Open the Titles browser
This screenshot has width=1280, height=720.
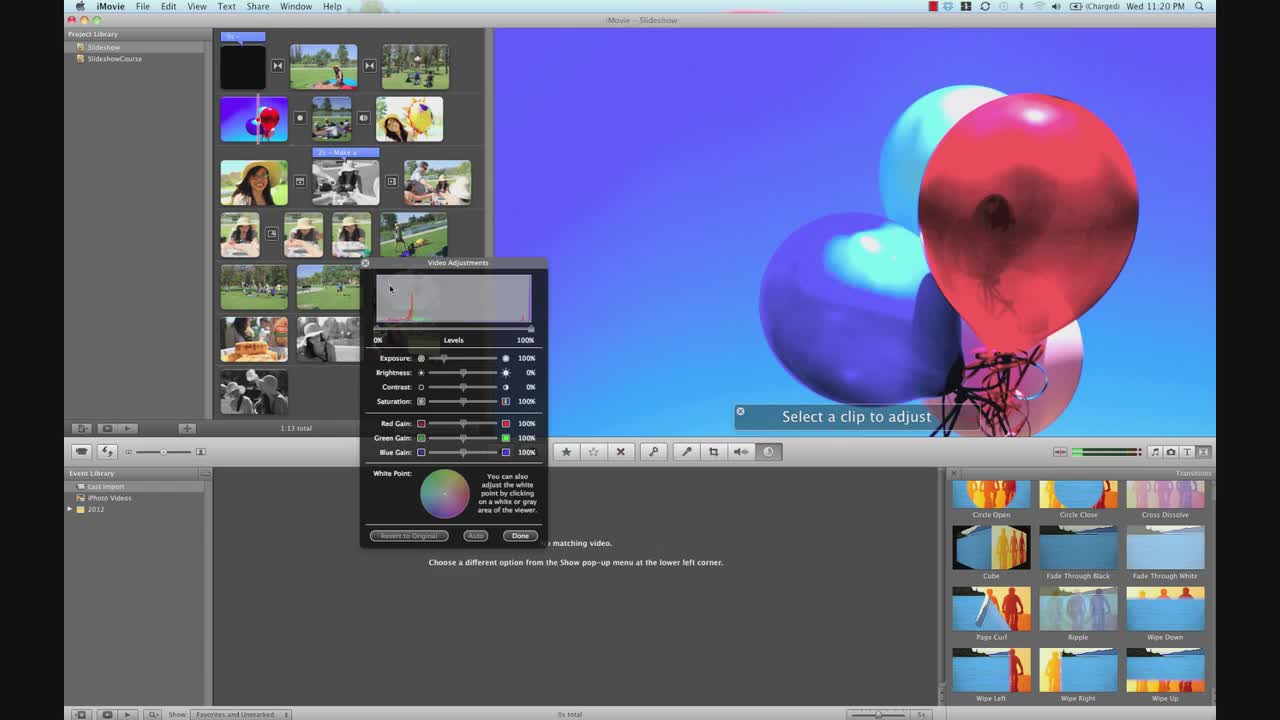point(1187,452)
